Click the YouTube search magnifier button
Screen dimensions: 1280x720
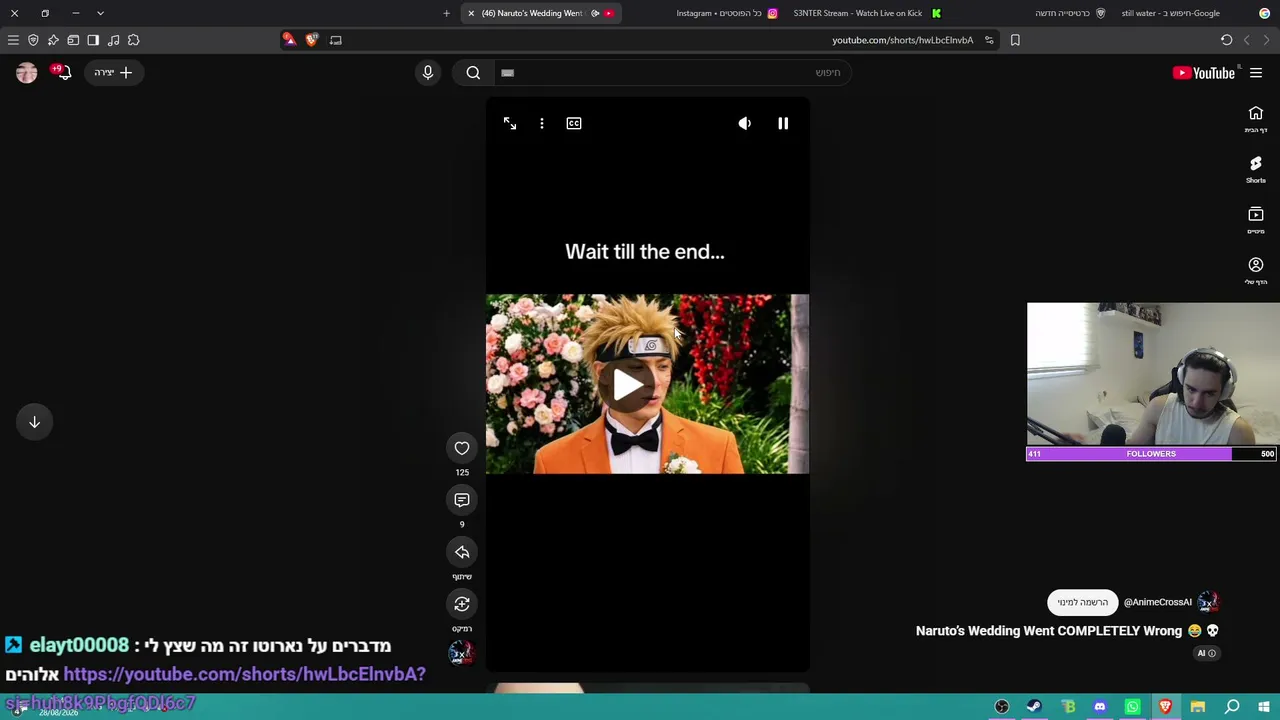pos(473,73)
